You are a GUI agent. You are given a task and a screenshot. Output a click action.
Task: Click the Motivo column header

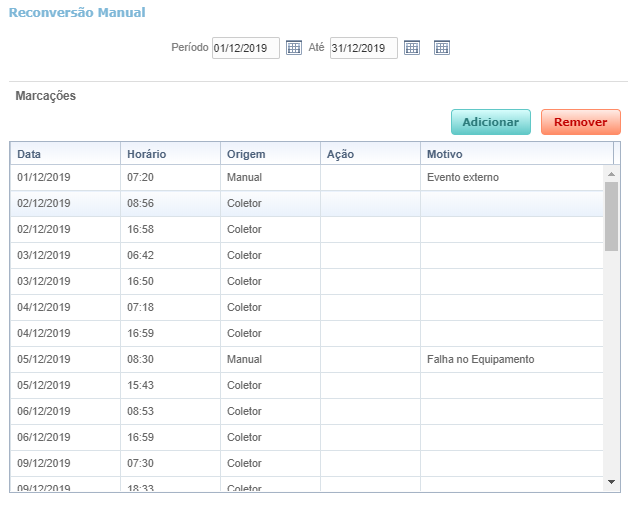point(516,154)
